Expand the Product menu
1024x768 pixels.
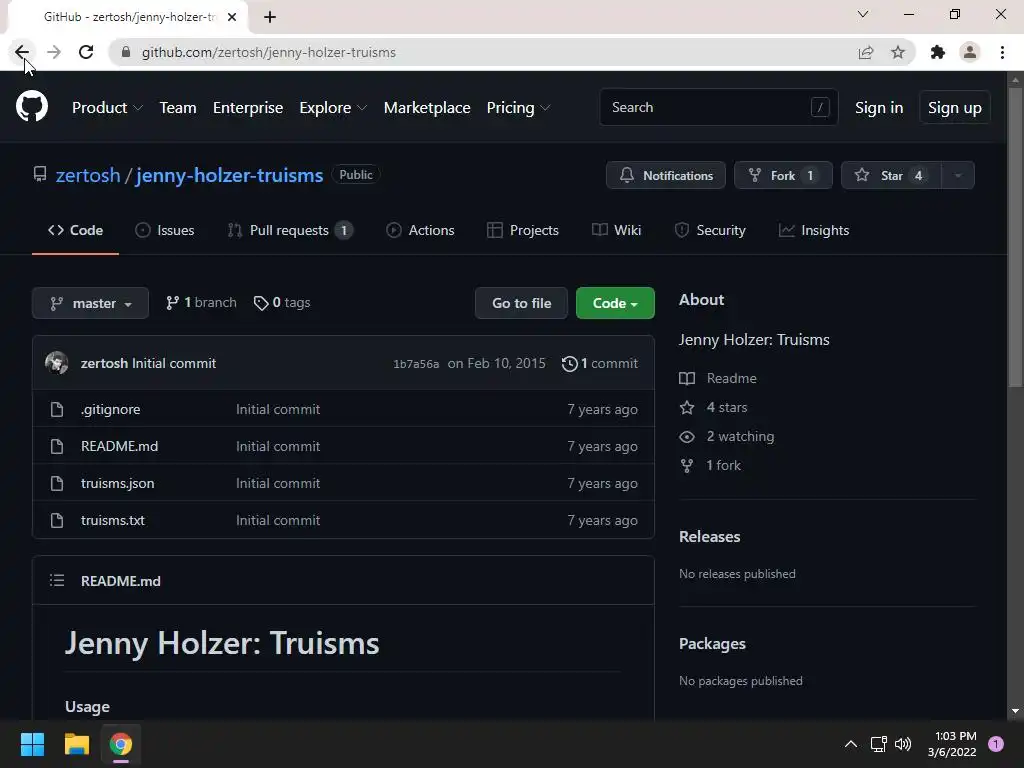point(107,108)
